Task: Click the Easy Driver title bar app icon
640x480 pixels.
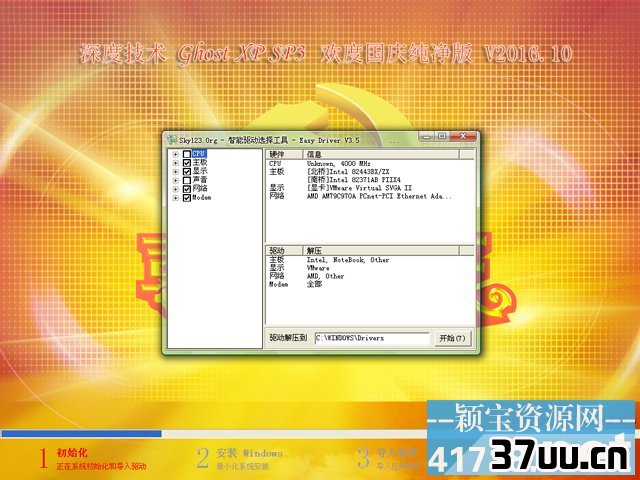Action: coord(172,140)
